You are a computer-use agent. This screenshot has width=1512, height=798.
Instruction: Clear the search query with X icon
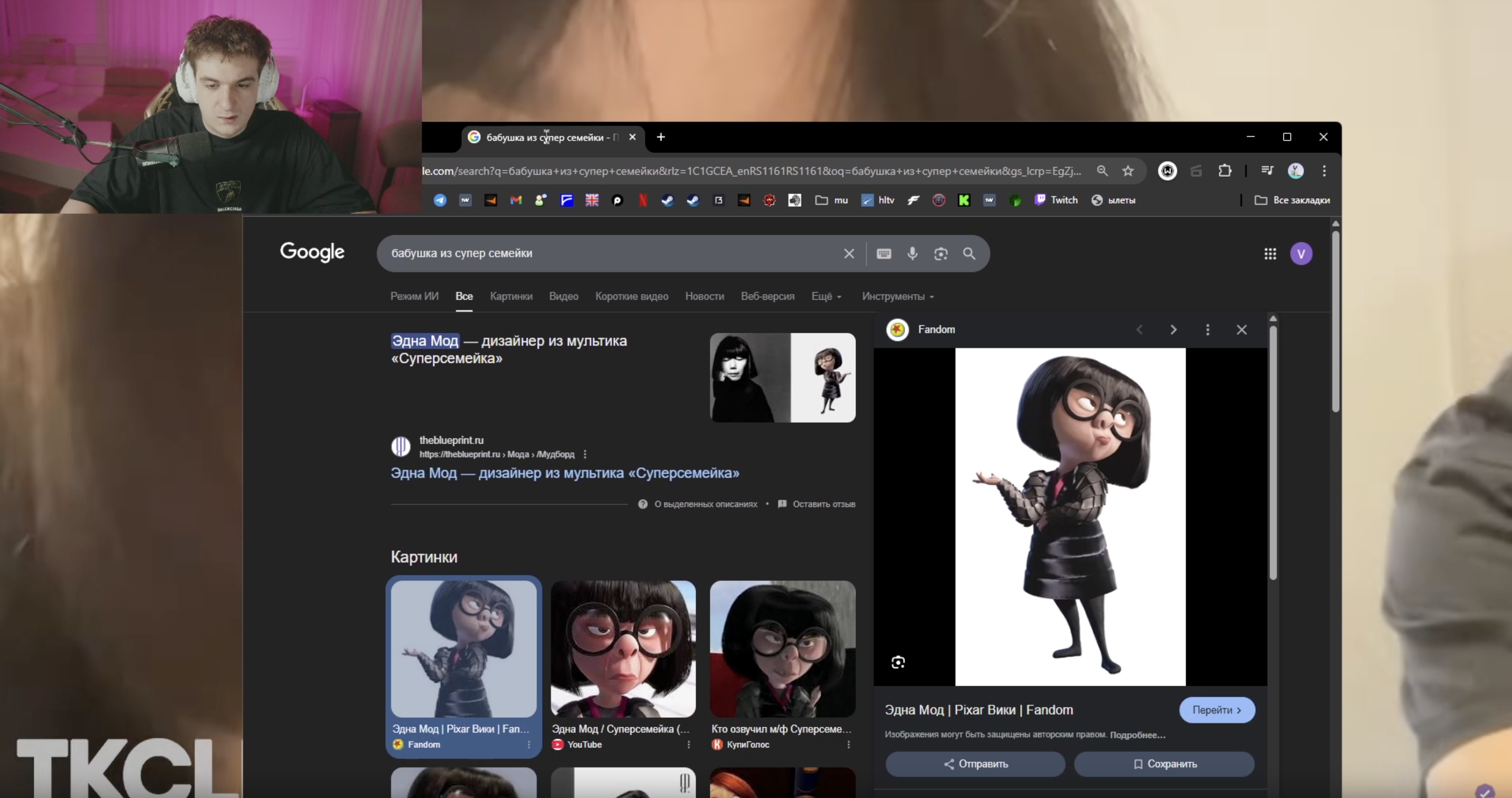[x=849, y=254]
